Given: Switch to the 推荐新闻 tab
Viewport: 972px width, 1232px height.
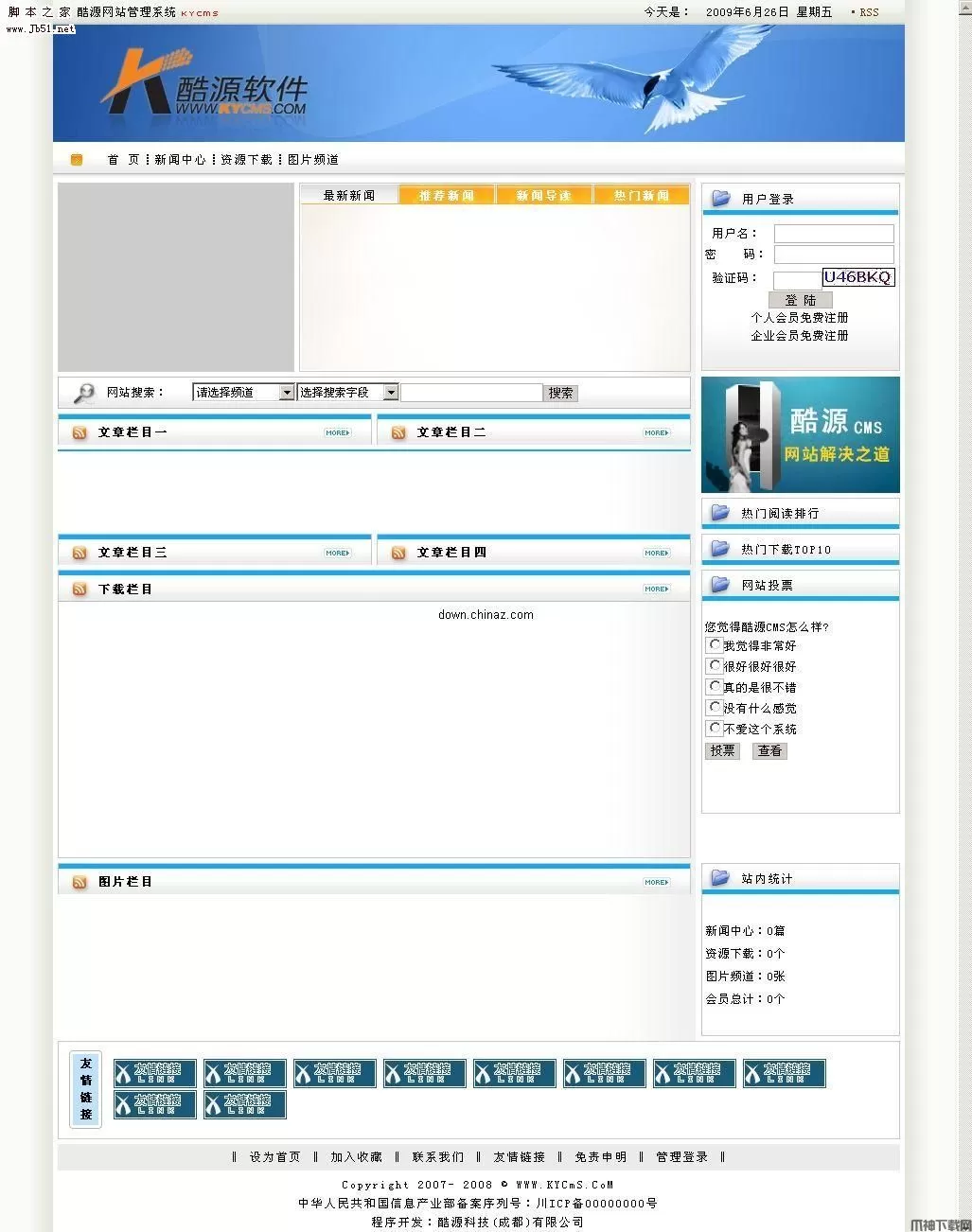Looking at the screenshot, I should click(x=447, y=194).
